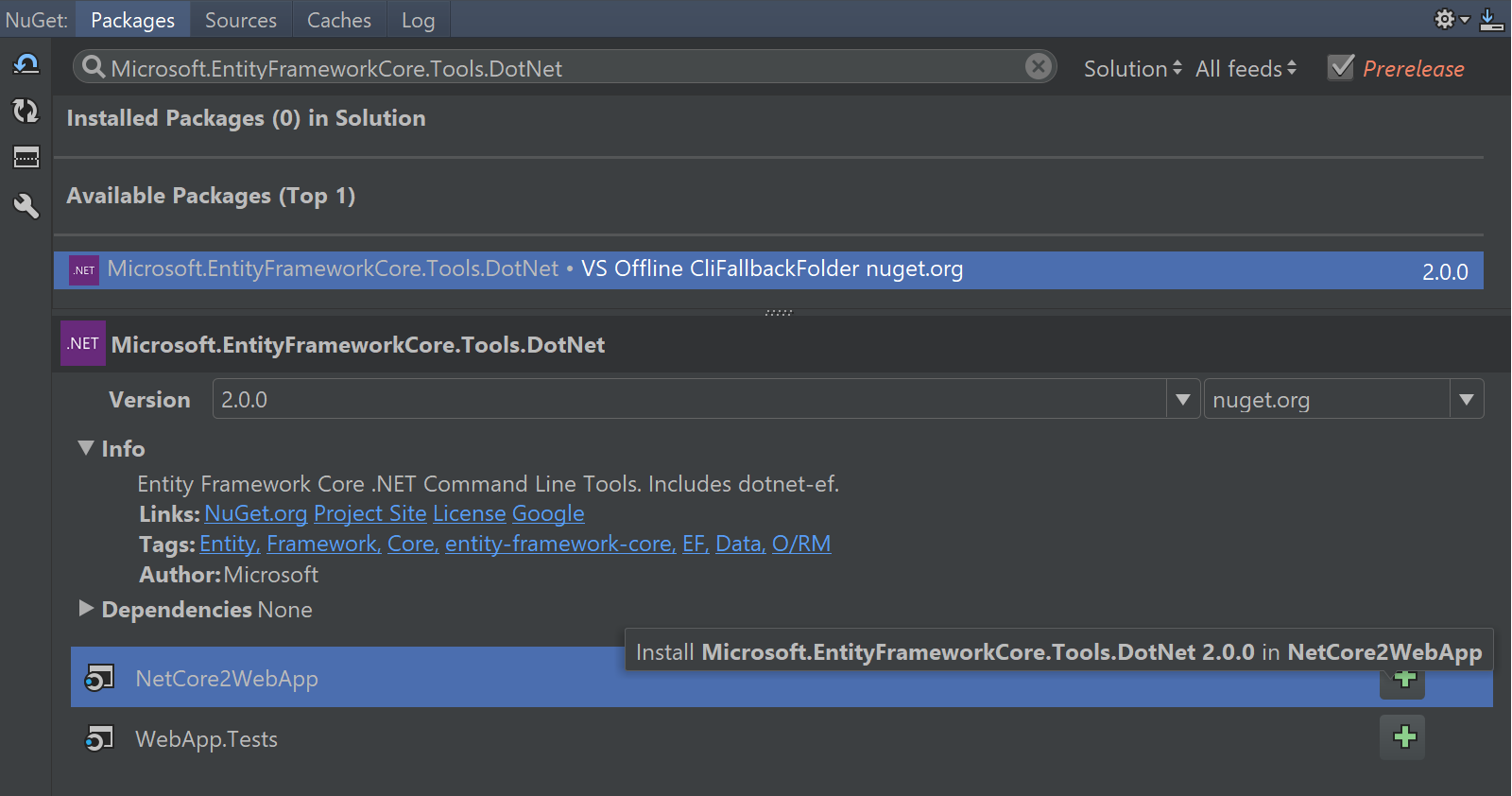Toggle the Prerelease checkbox
1512x796 pixels.
[x=1341, y=67]
